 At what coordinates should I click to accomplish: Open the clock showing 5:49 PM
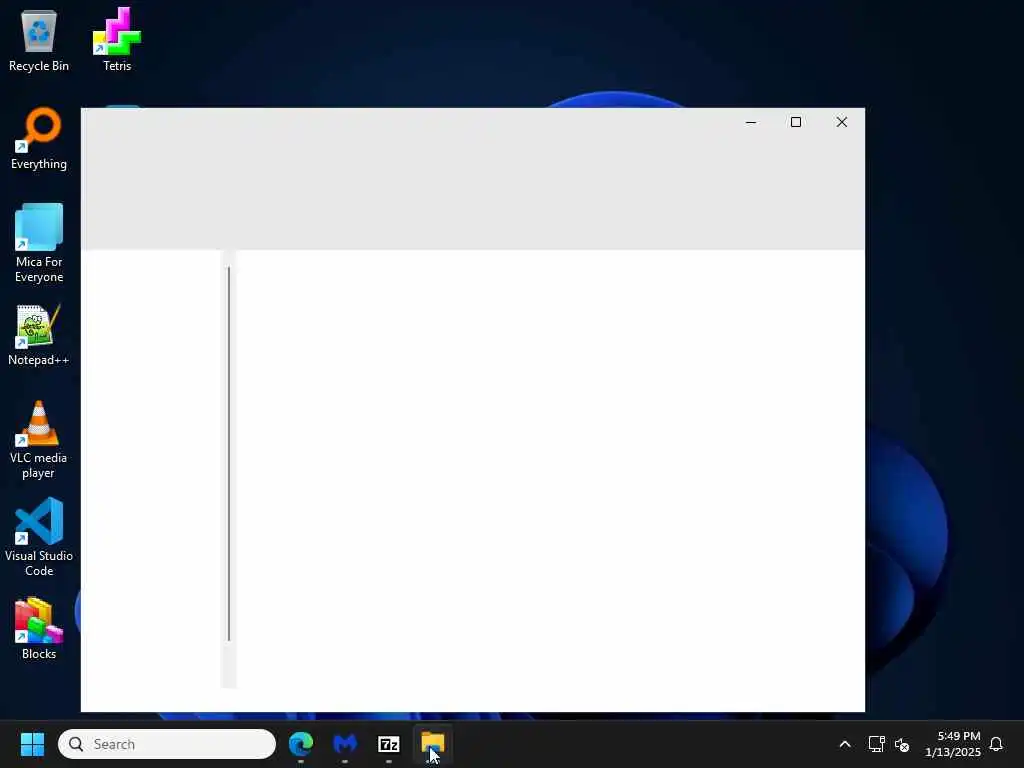point(952,744)
